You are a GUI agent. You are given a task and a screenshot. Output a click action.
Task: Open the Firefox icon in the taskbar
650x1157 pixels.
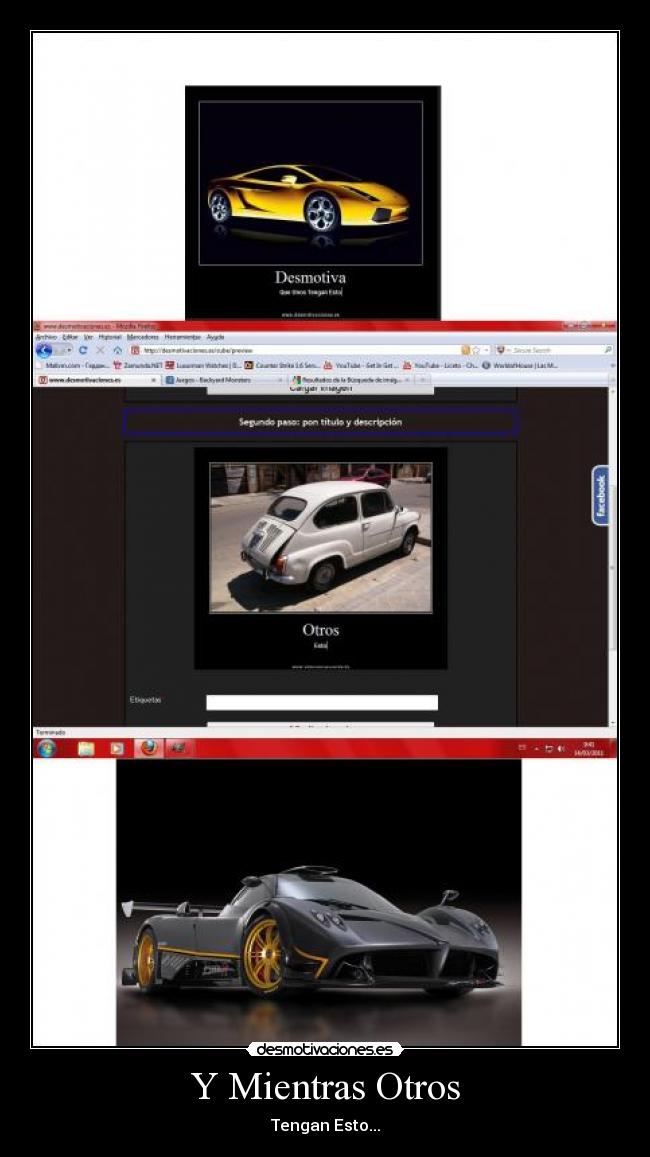(x=148, y=748)
